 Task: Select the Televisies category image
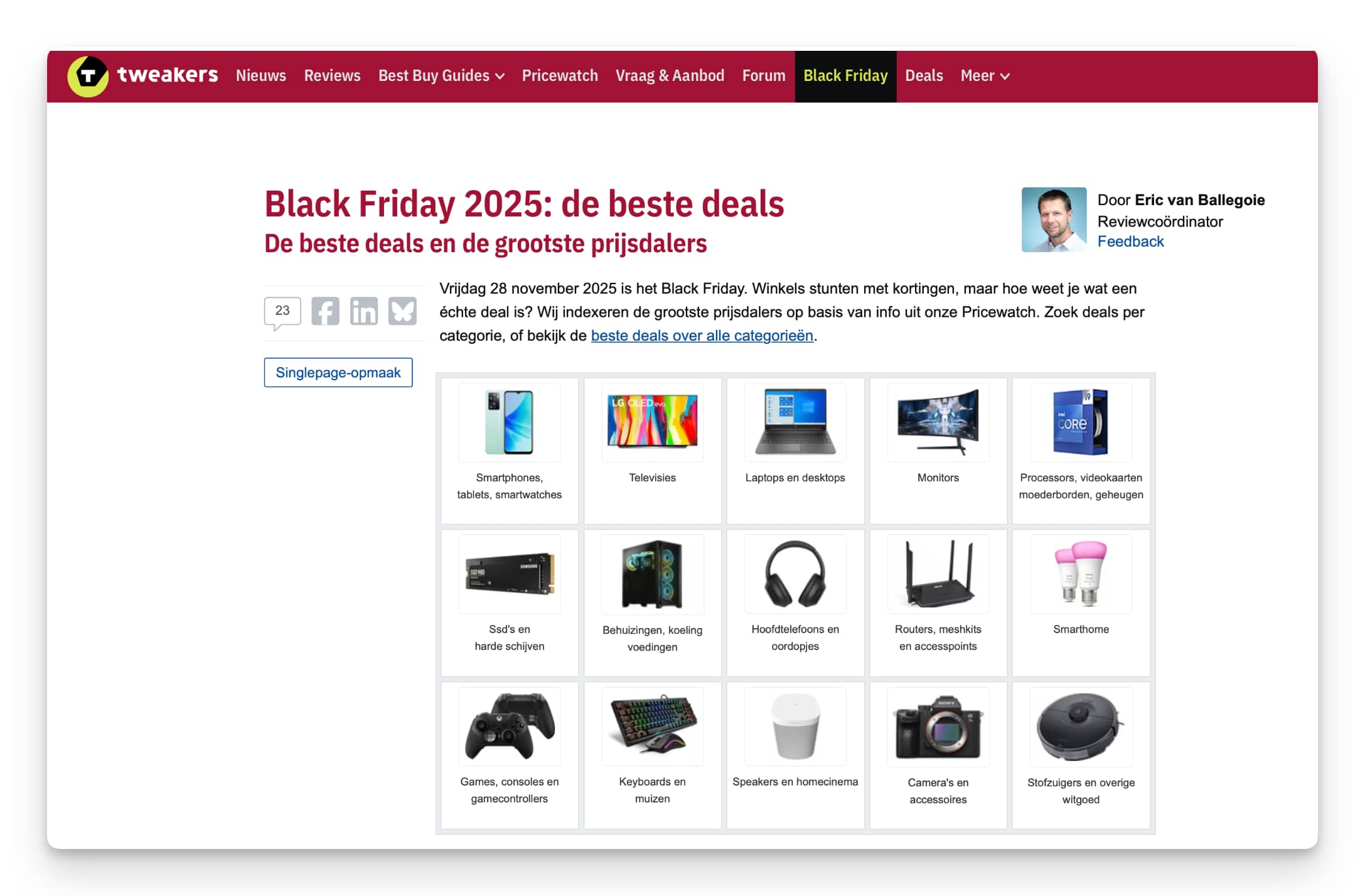(652, 422)
